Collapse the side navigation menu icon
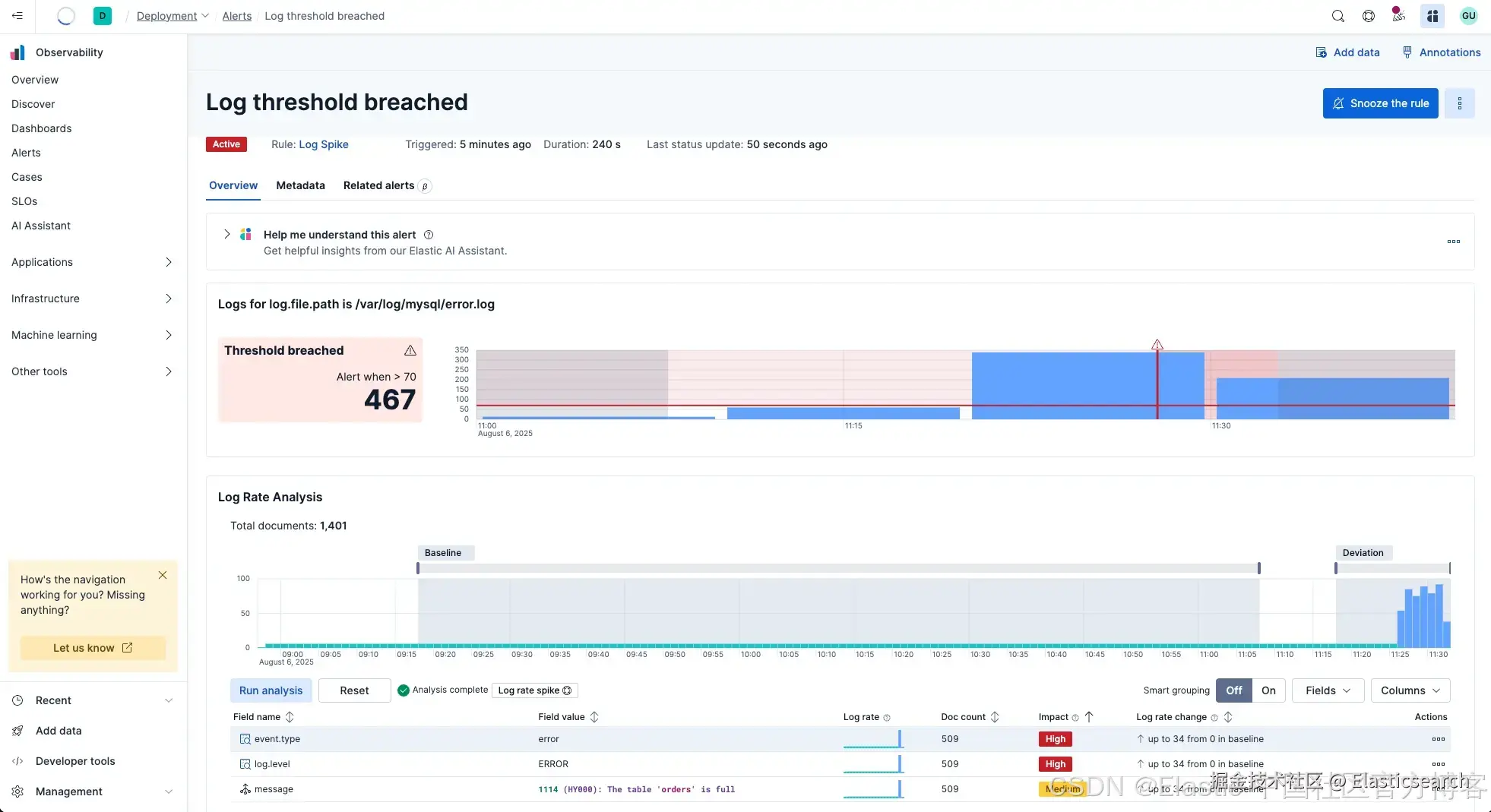 click(x=17, y=16)
